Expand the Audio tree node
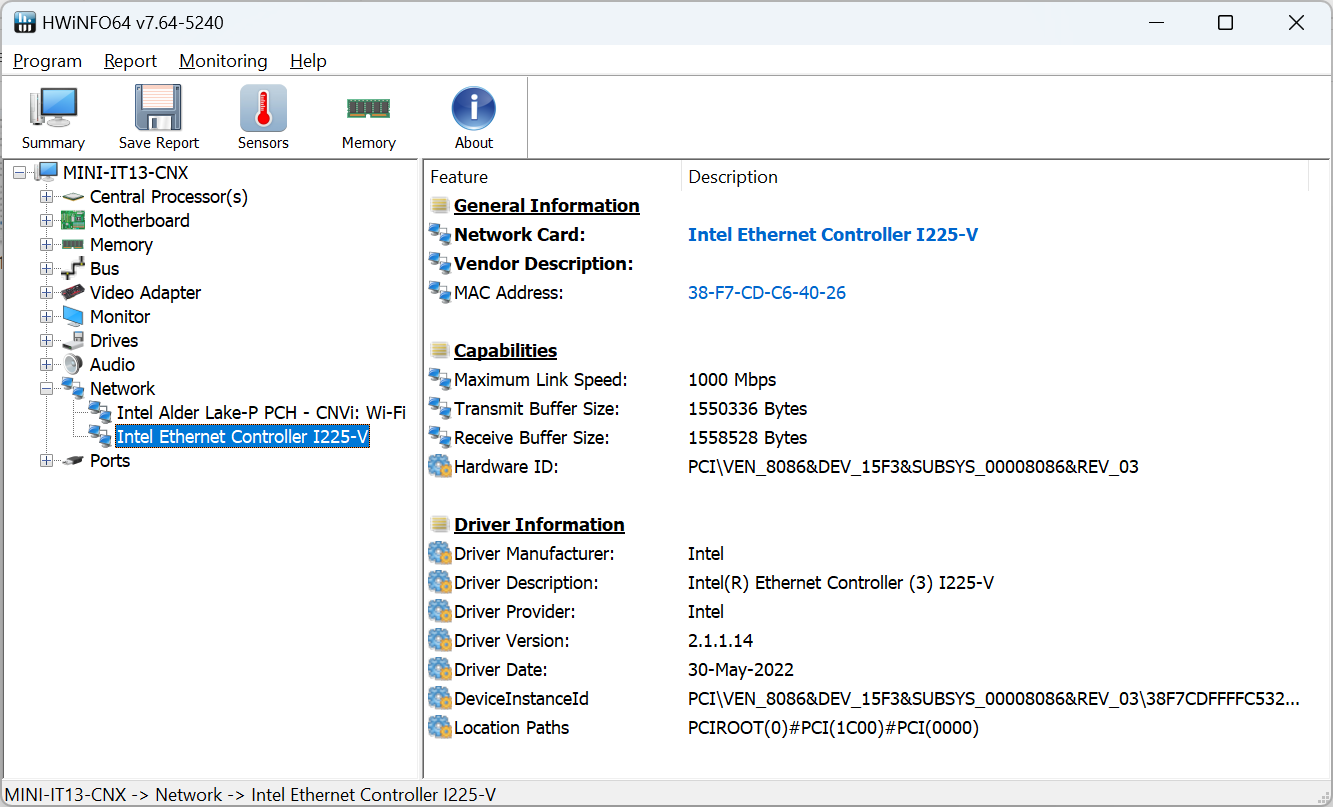The height and width of the screenshot is (807, 1333). coord(46,364)
